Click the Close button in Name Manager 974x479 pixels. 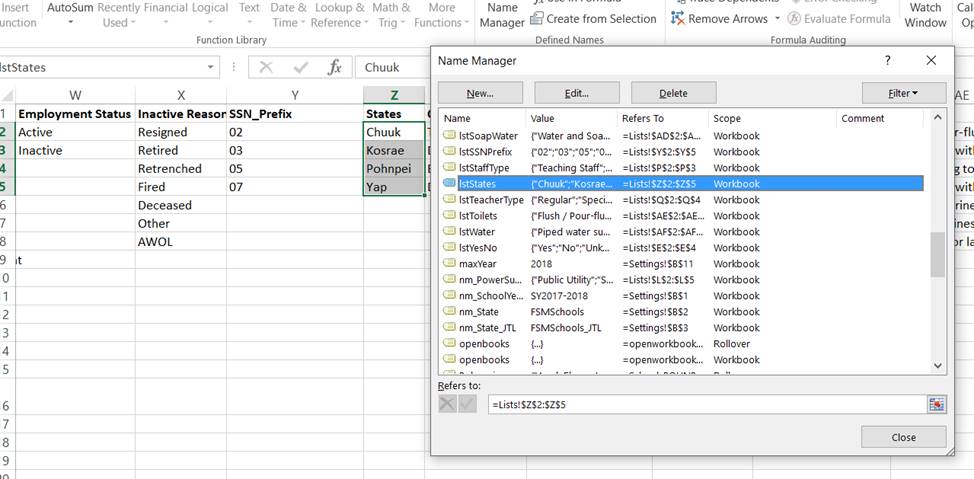click(903, 437)
